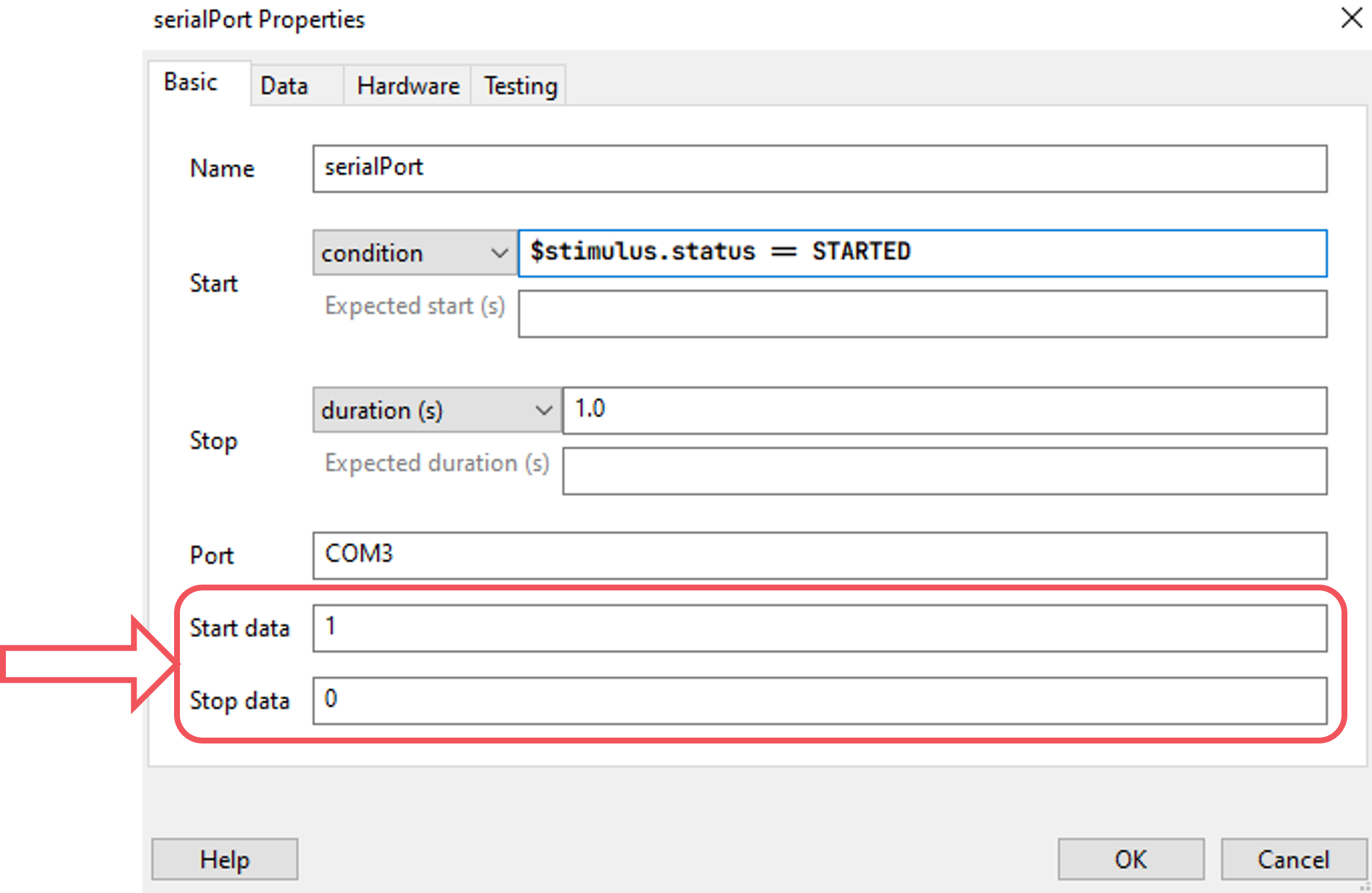Click the Expected duration (s) field

tap(945, 471)
